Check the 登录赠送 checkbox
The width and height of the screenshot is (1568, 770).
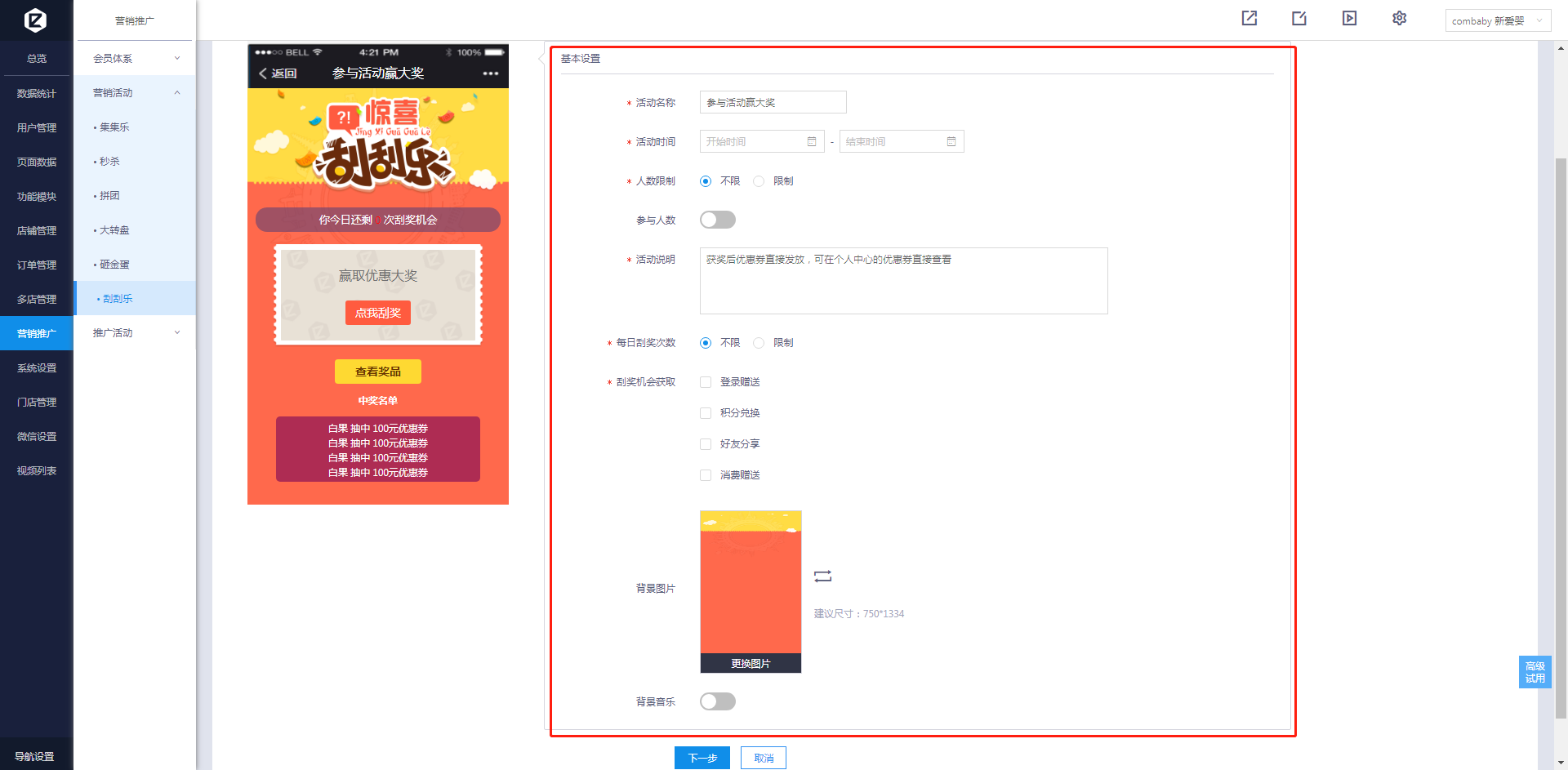point(706,382)
